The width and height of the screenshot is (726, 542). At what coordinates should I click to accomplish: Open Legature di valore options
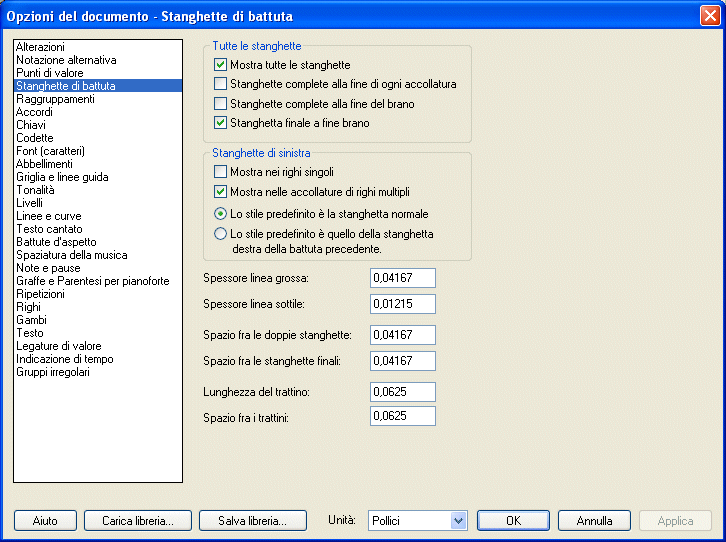(x=98, y=346)
